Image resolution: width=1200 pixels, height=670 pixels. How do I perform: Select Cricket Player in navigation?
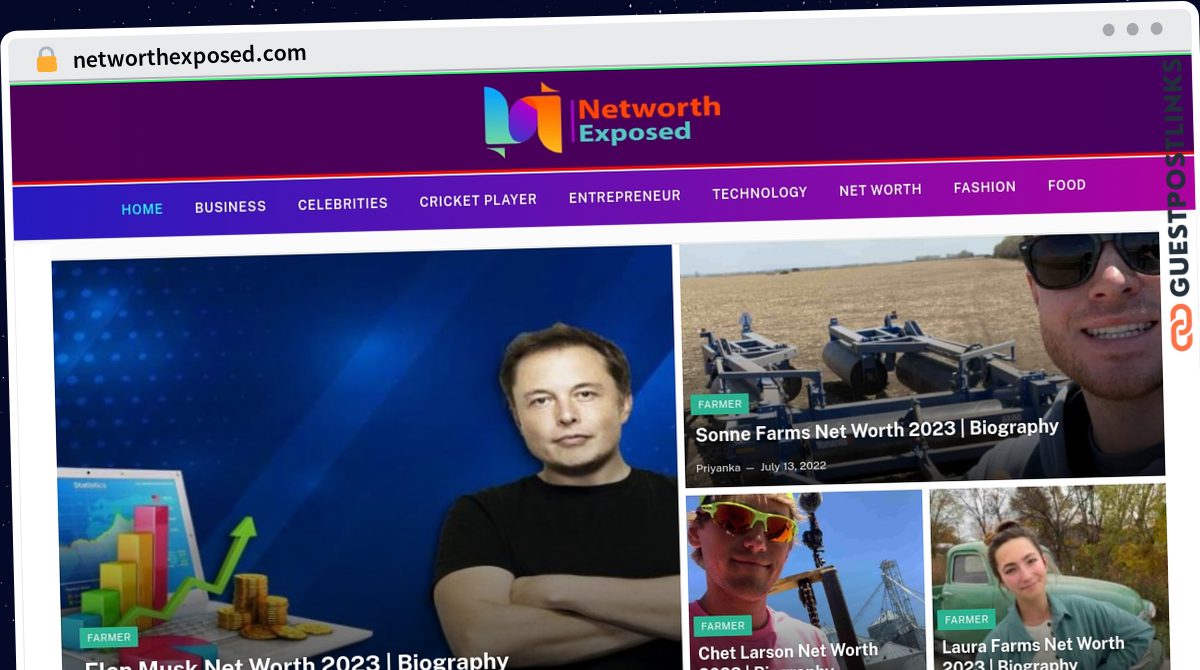pyautogui.click(x=478, y=200)
